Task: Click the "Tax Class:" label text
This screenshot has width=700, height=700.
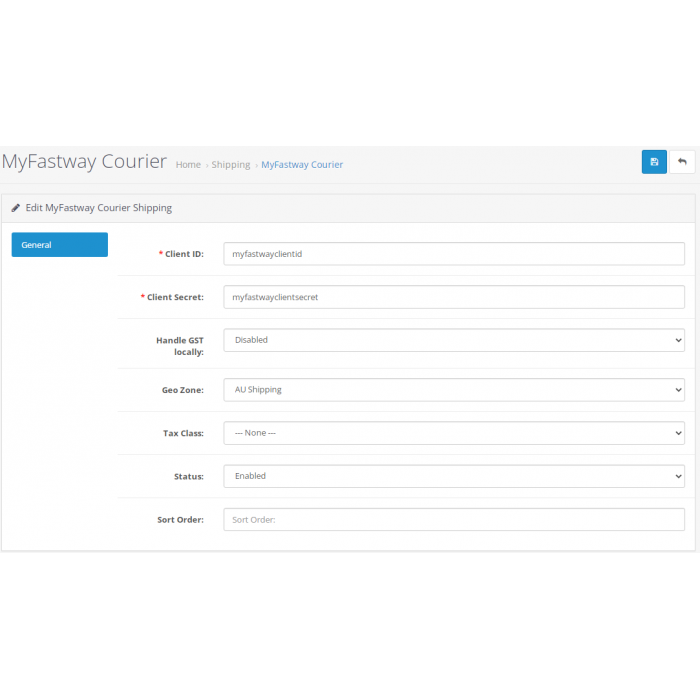Action: tap(183, 433)
